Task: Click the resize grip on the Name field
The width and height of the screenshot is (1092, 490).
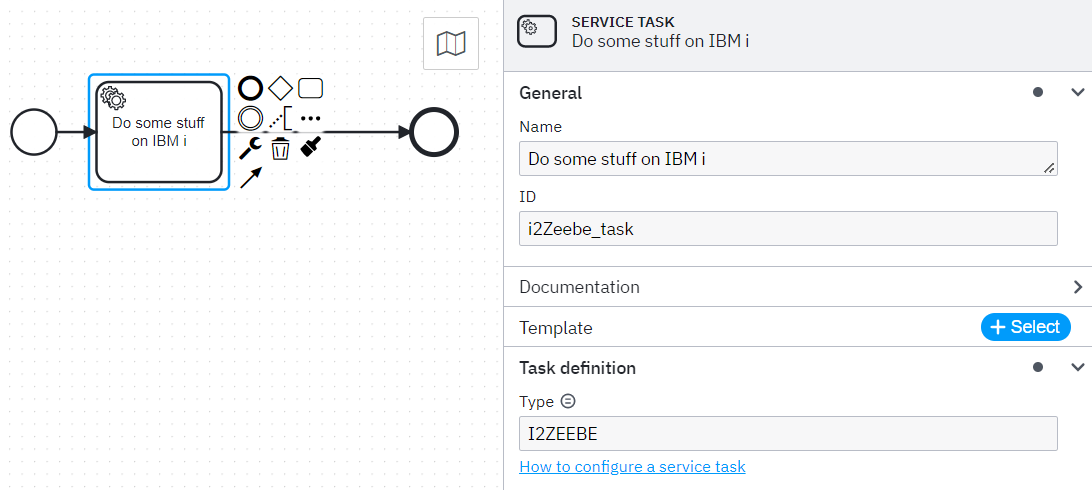Action: pyautogui.click(x=1049, y=168)
